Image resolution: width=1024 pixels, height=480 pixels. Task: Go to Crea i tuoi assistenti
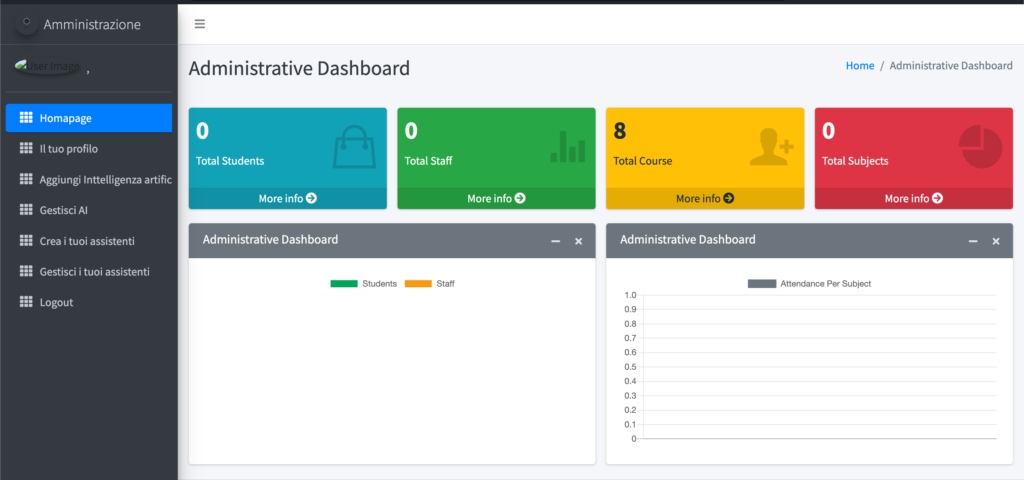pyautogui.click(x=89, y=241)
